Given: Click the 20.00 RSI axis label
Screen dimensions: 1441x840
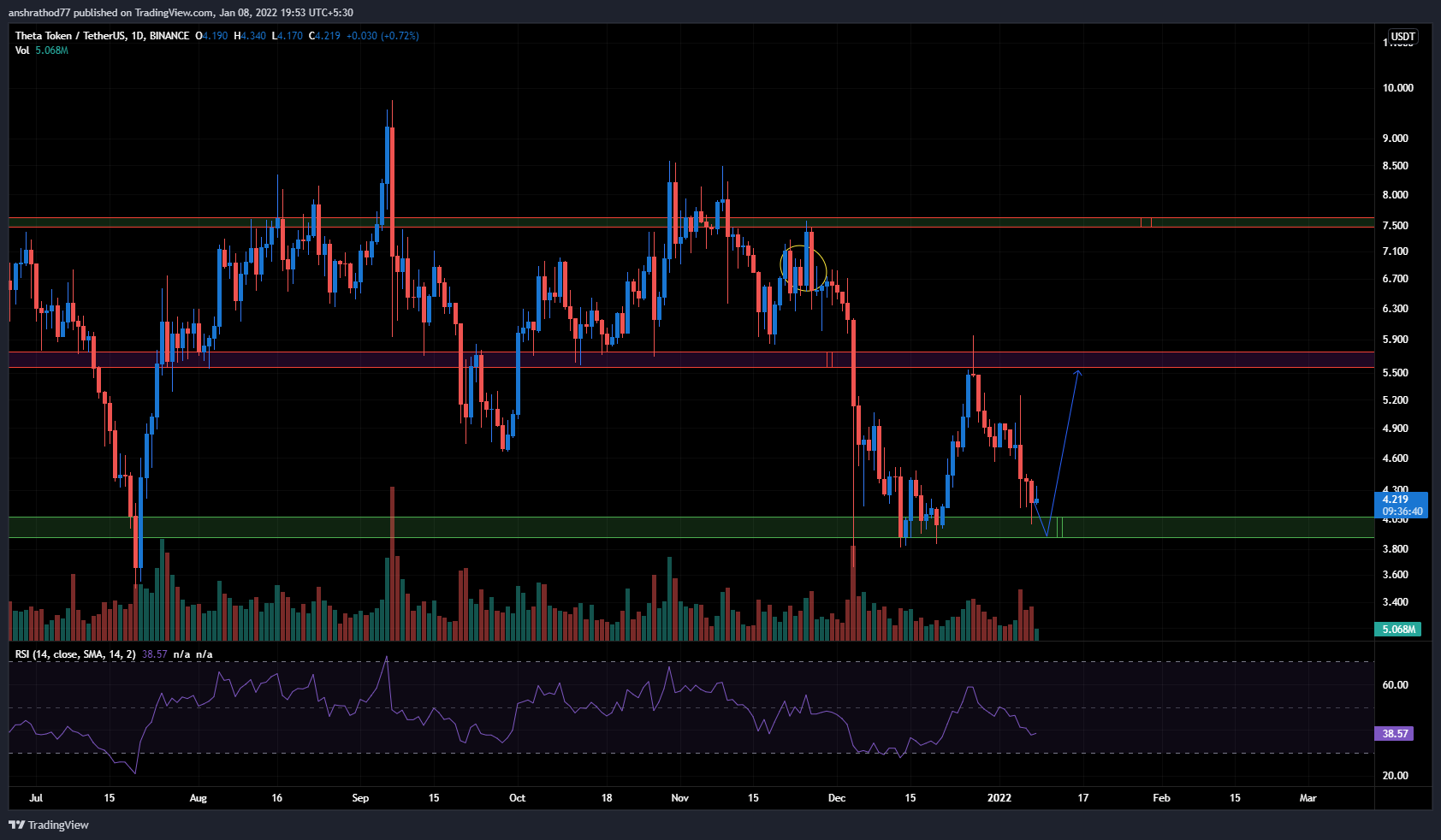Looking at the screenshot, I should [1396, 776].
